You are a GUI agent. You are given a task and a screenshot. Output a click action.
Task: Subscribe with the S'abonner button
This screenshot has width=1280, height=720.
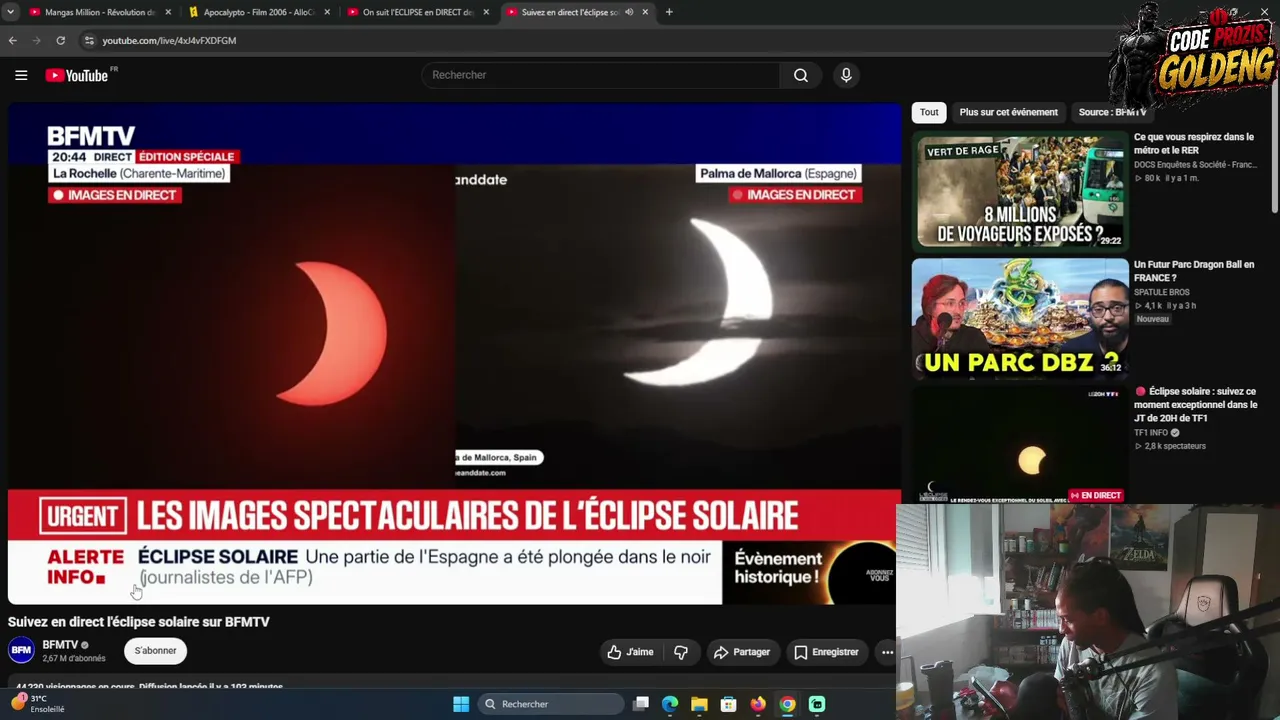(x=155, y=651)
